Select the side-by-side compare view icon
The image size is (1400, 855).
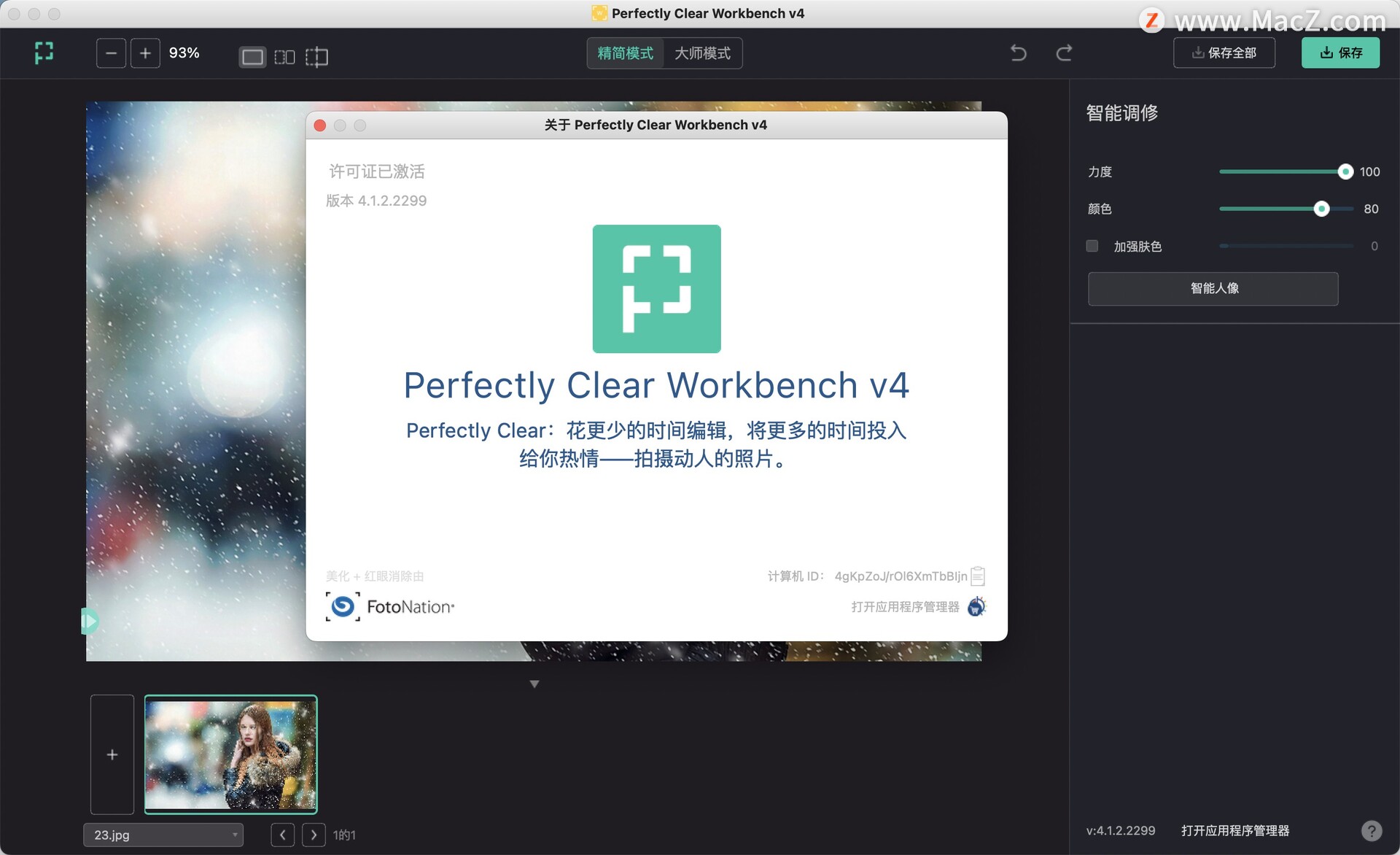click(284, 57)
